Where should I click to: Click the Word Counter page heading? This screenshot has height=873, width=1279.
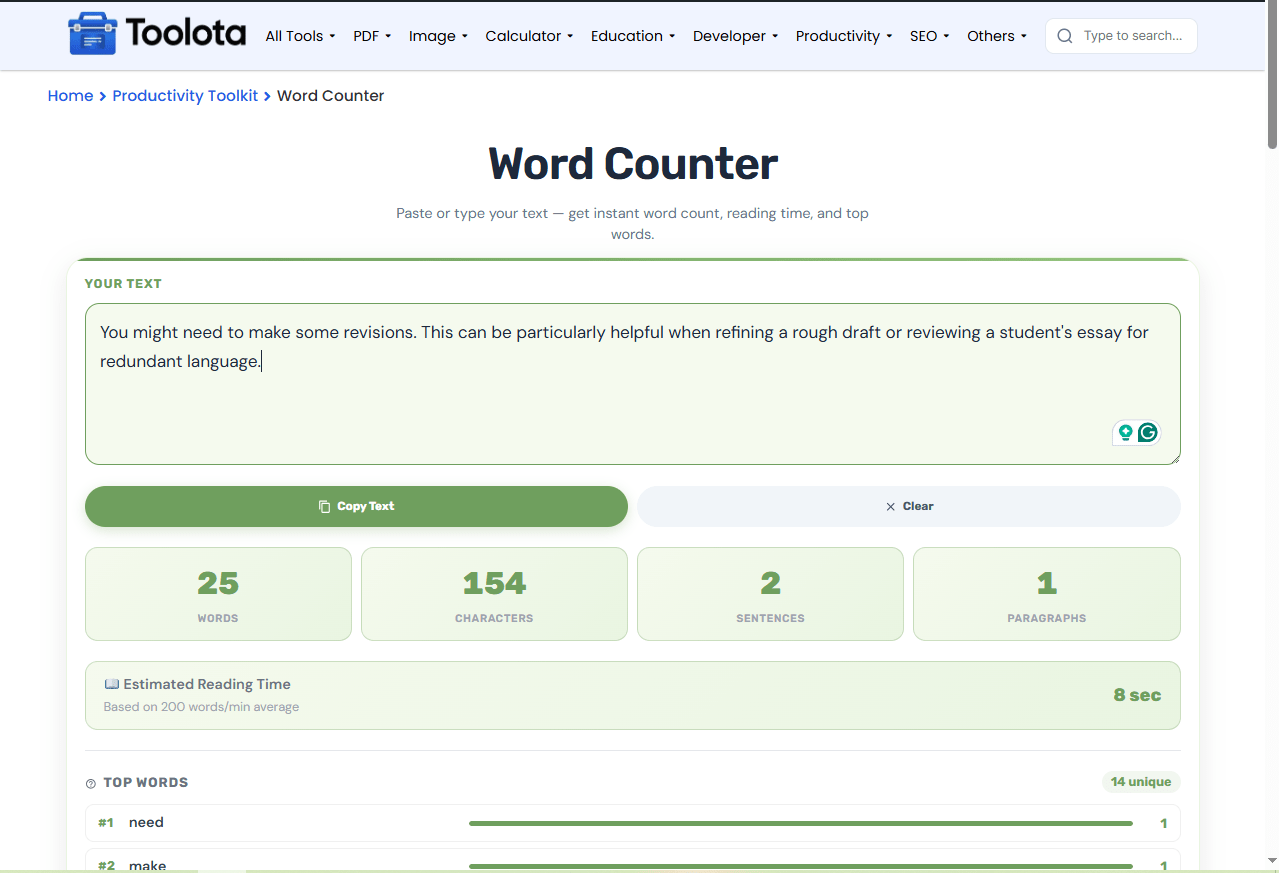click(x=633, y=164)
